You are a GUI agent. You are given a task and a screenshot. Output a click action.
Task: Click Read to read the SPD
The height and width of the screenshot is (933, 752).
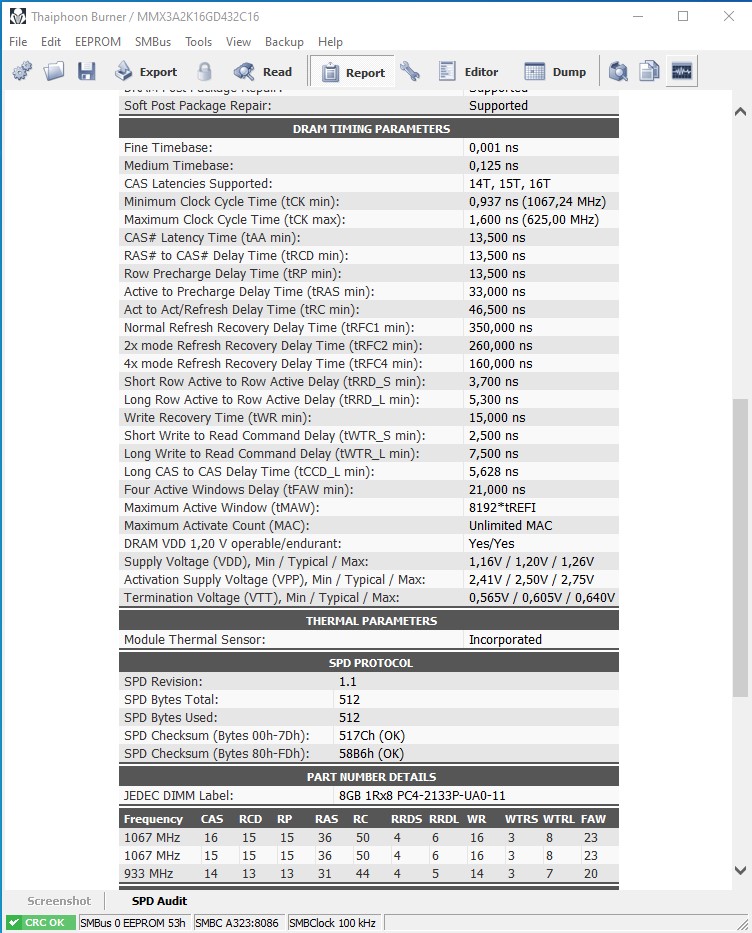tap(263, 72)
